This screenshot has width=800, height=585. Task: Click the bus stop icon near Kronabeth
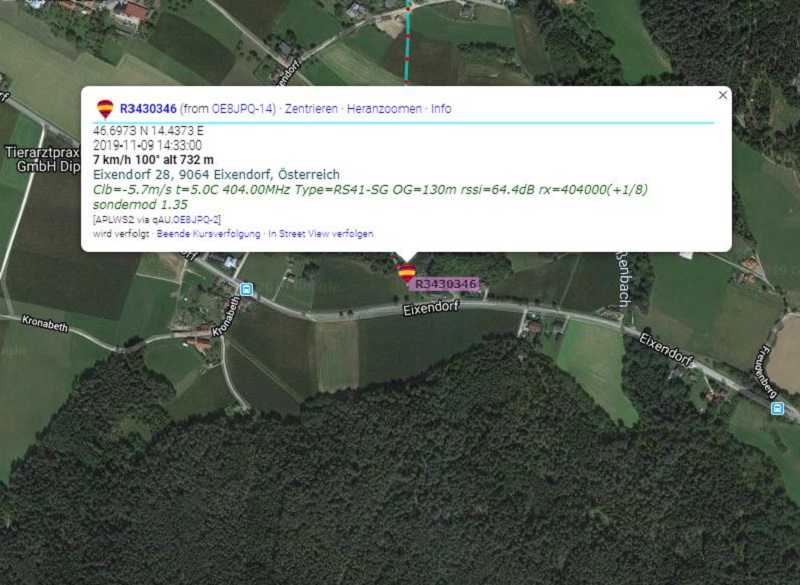click(246, 289)
